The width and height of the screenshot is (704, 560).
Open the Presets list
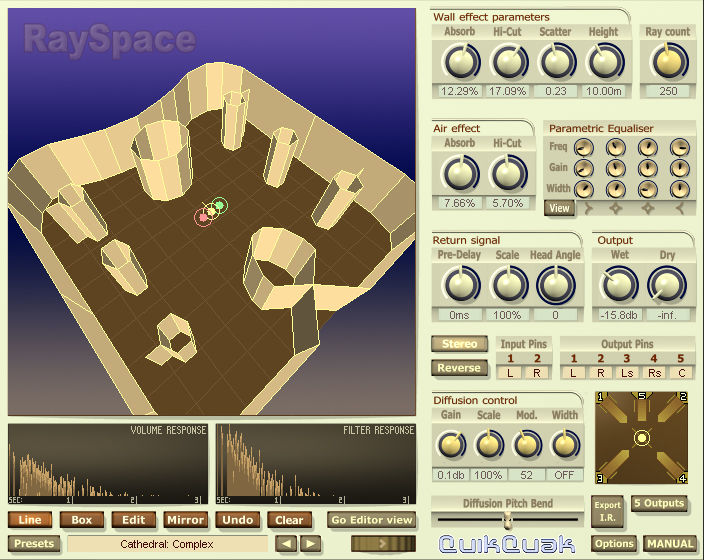click(33, 543)
